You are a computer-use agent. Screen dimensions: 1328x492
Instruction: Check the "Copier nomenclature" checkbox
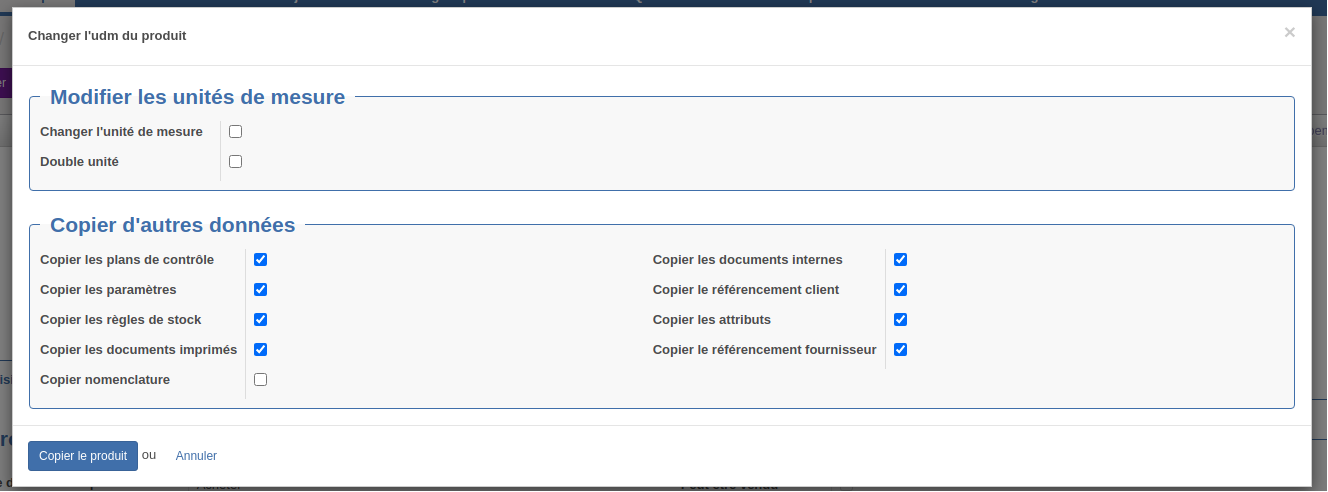[x=260, y=379]
